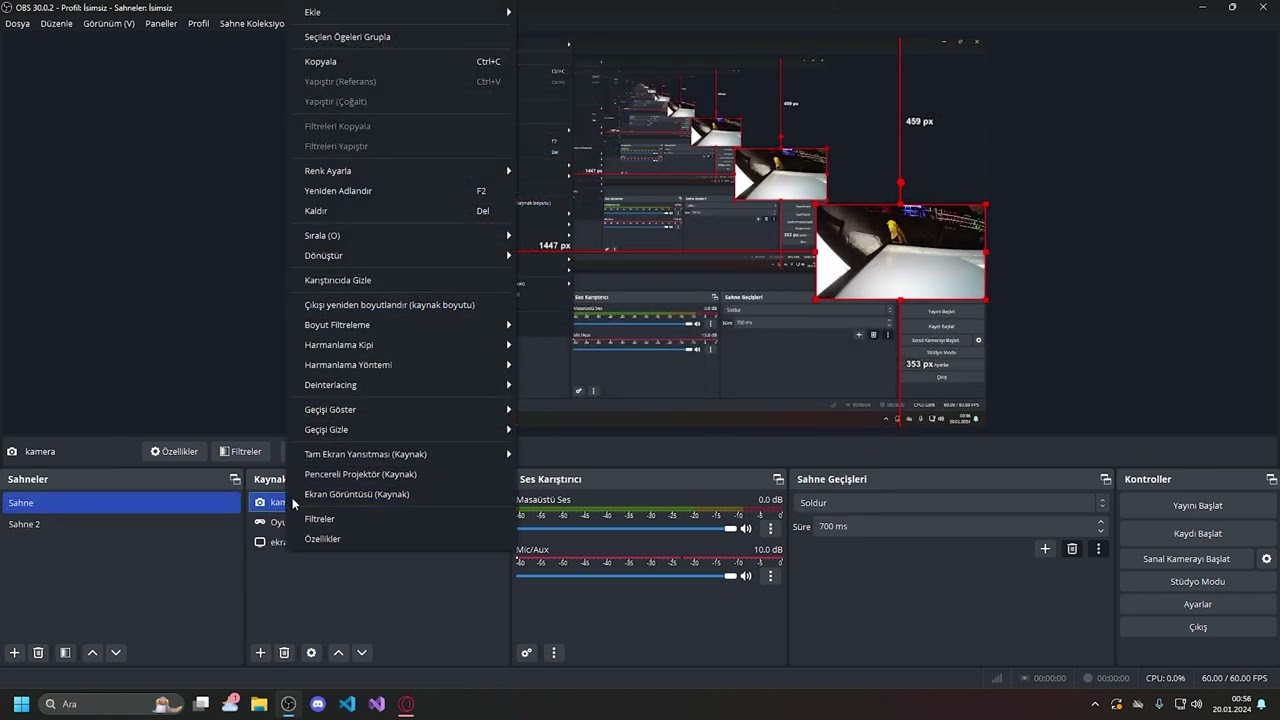Screen dimensions: 1280x720
Task: Open scene filters icon in Sahneler toolbar
Action: point(65,653)
